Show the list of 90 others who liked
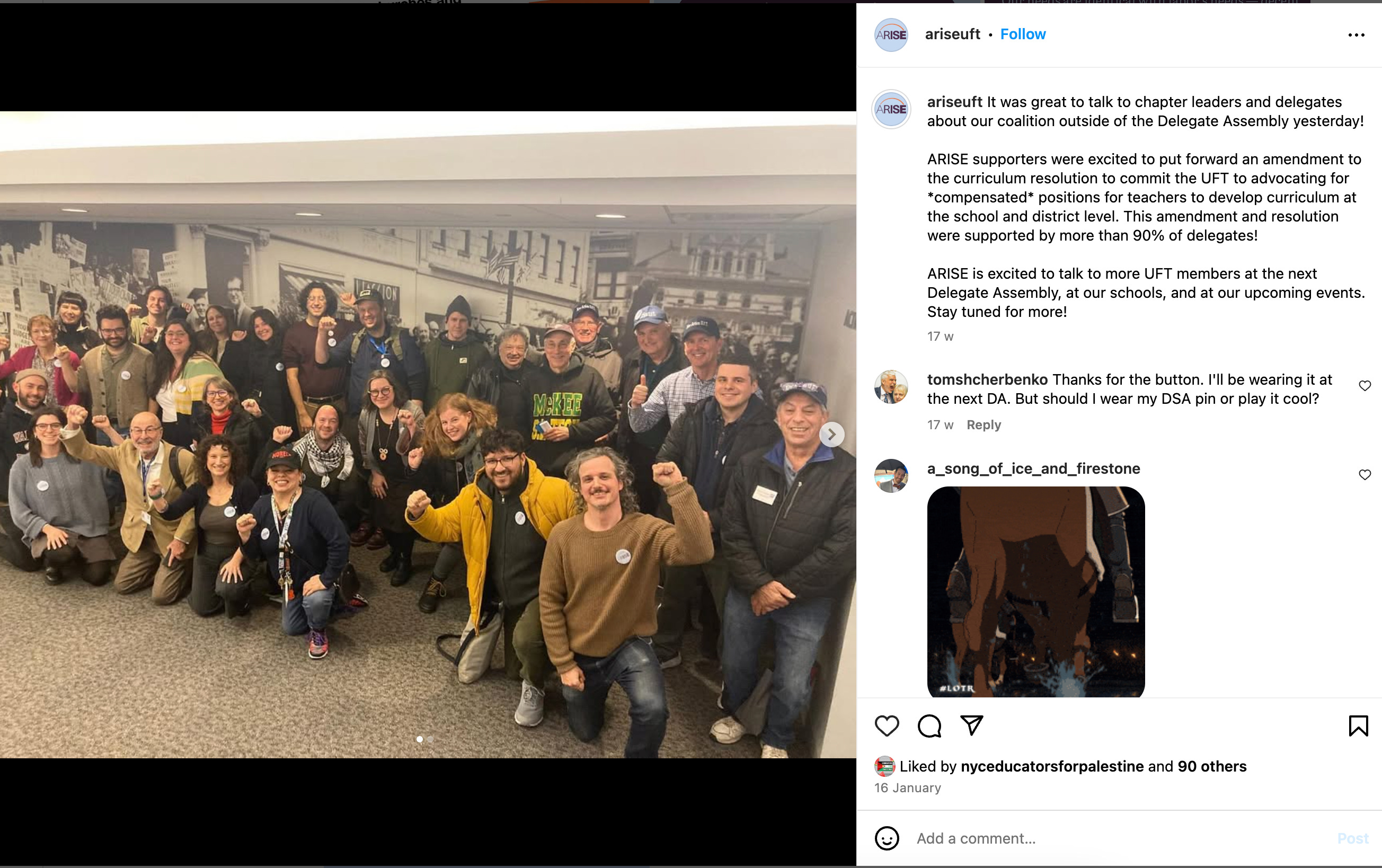The height and width of the screenshot is (868, 1382). pyautogui.click(x=1211, y=766)
